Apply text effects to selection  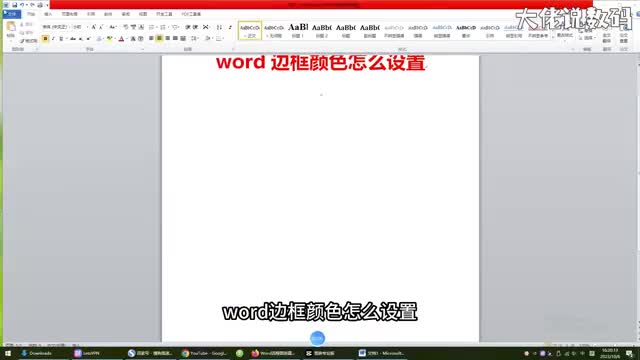[99, 38]
